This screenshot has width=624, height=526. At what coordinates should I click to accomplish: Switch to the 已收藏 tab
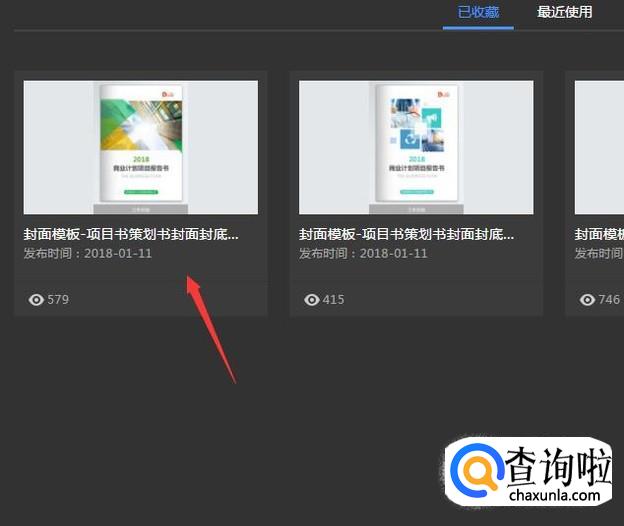tap(478, 13)
